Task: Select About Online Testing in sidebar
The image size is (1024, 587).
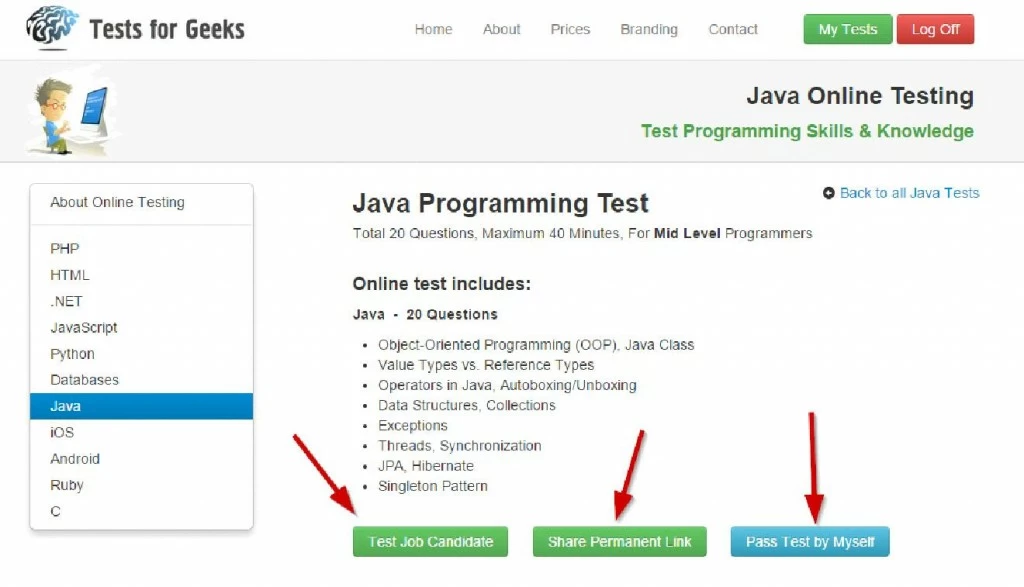Action: pyautogui.click(x=118, y=202)
